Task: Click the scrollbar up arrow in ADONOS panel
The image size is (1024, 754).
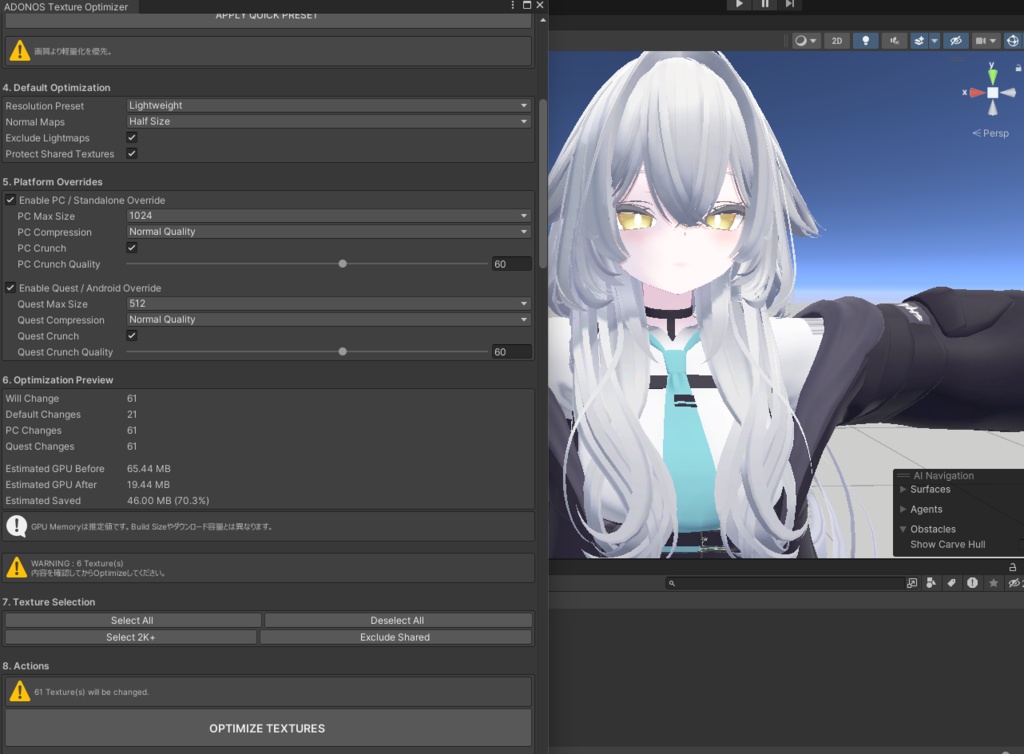Action: [x=543, y=20]
